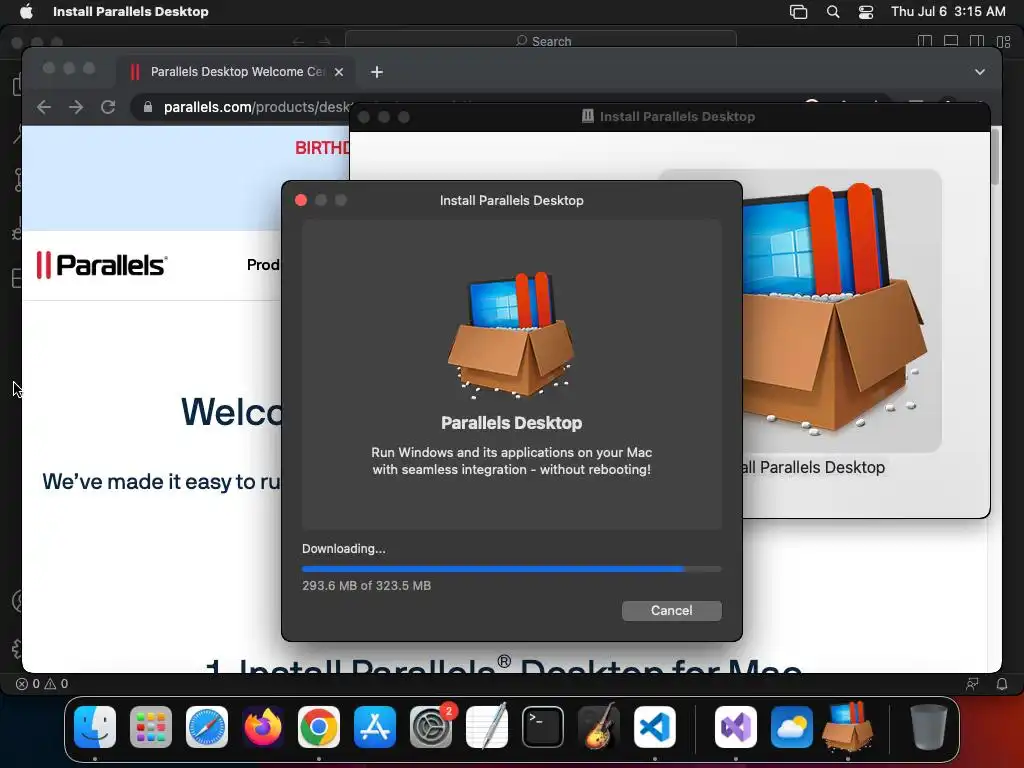Screen dimensions: 1024x768
Task: Open a new Chrome tab
Action: (x=377, y=72)
